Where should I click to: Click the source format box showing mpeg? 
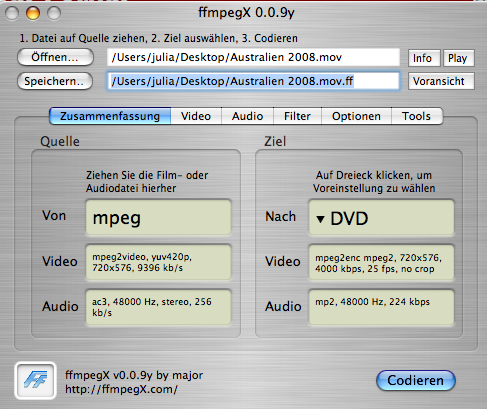tap(158, 218)
